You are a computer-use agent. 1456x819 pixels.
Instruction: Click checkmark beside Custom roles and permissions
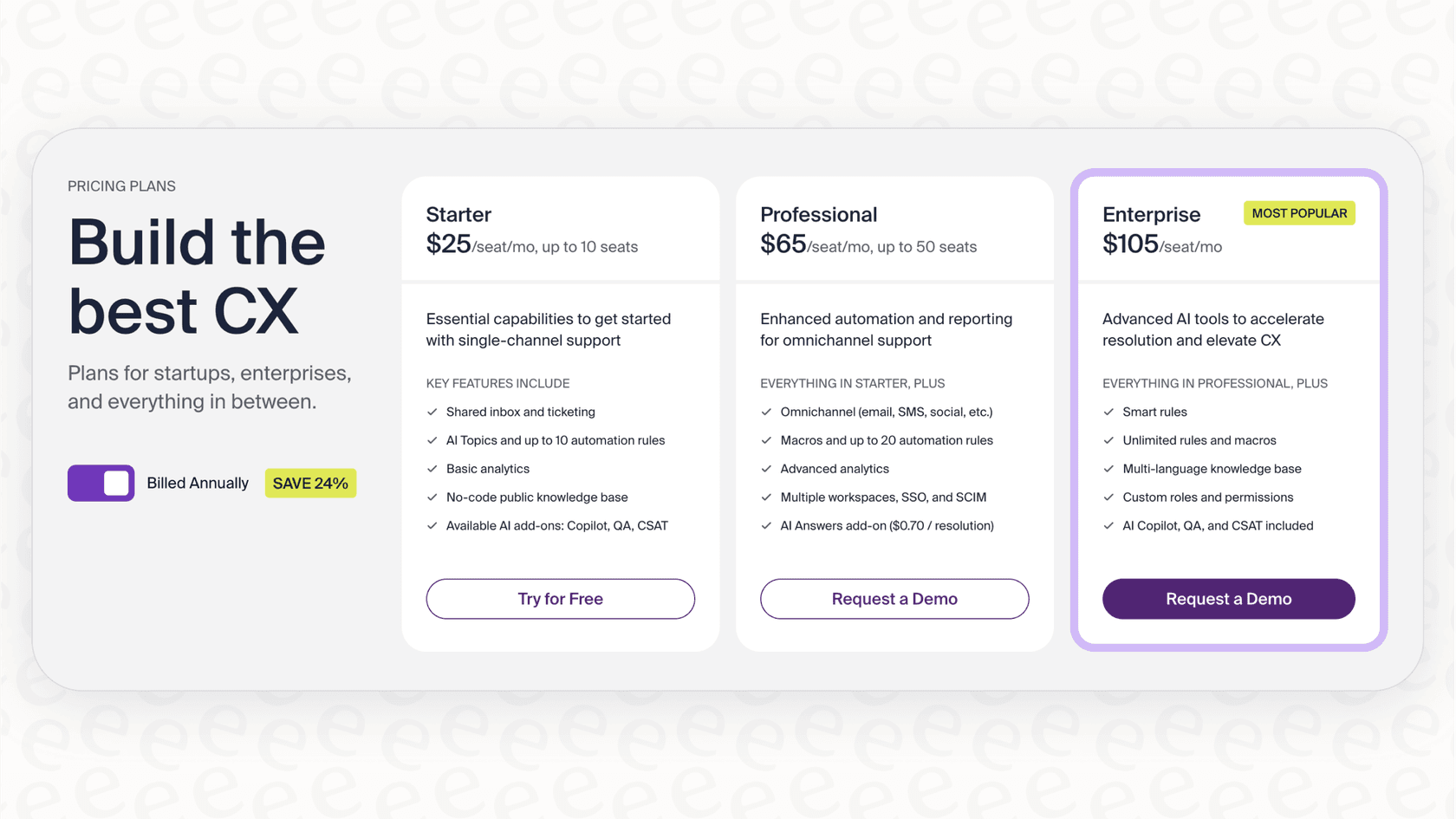tap(1108, 497)
